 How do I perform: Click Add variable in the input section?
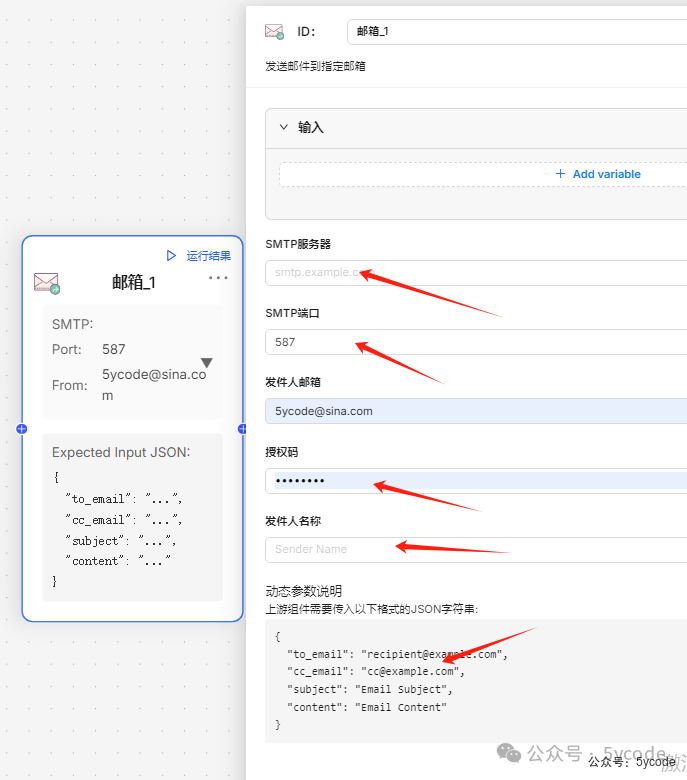[606, 174]
